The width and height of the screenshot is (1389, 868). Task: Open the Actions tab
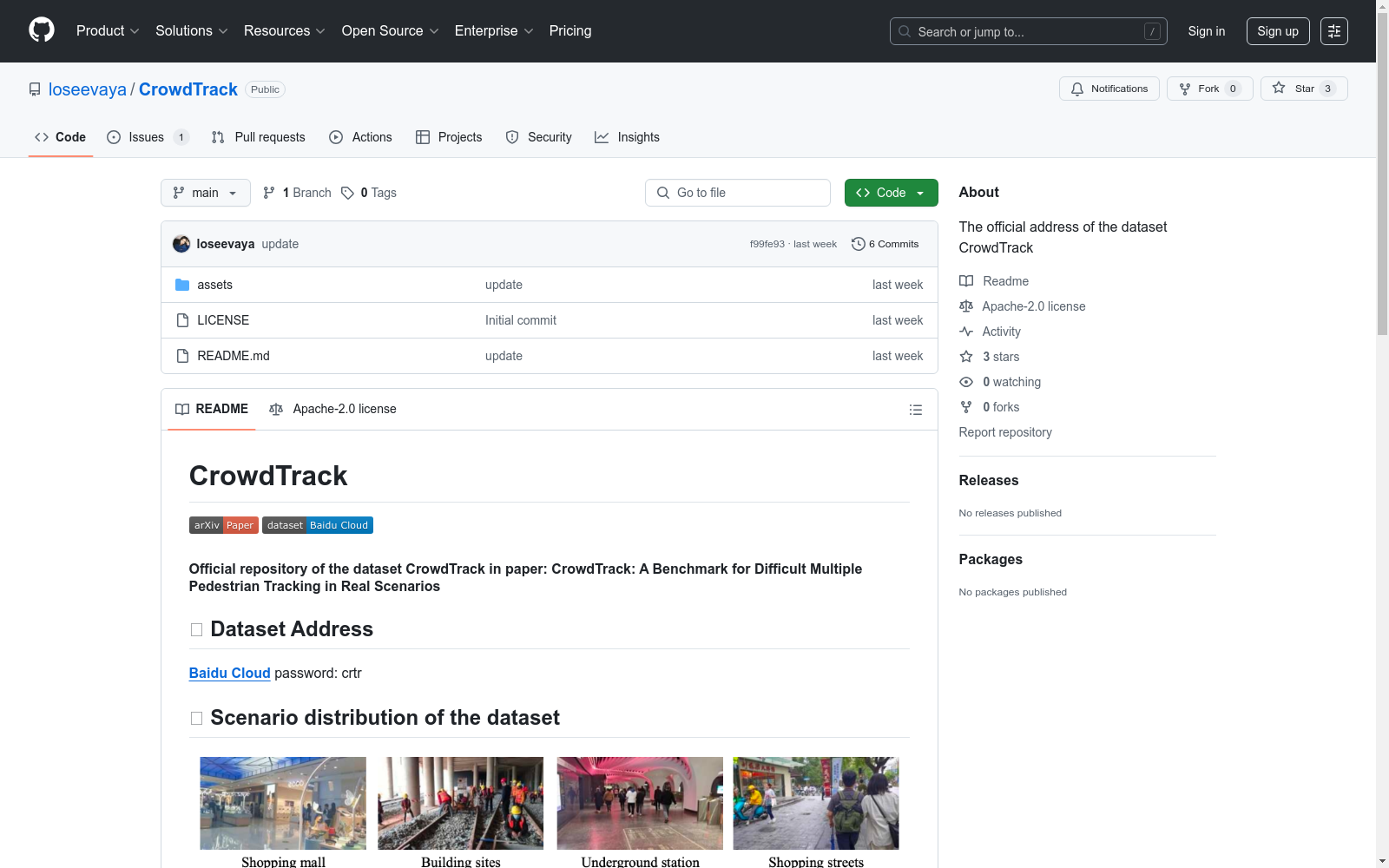click(360, 137)
